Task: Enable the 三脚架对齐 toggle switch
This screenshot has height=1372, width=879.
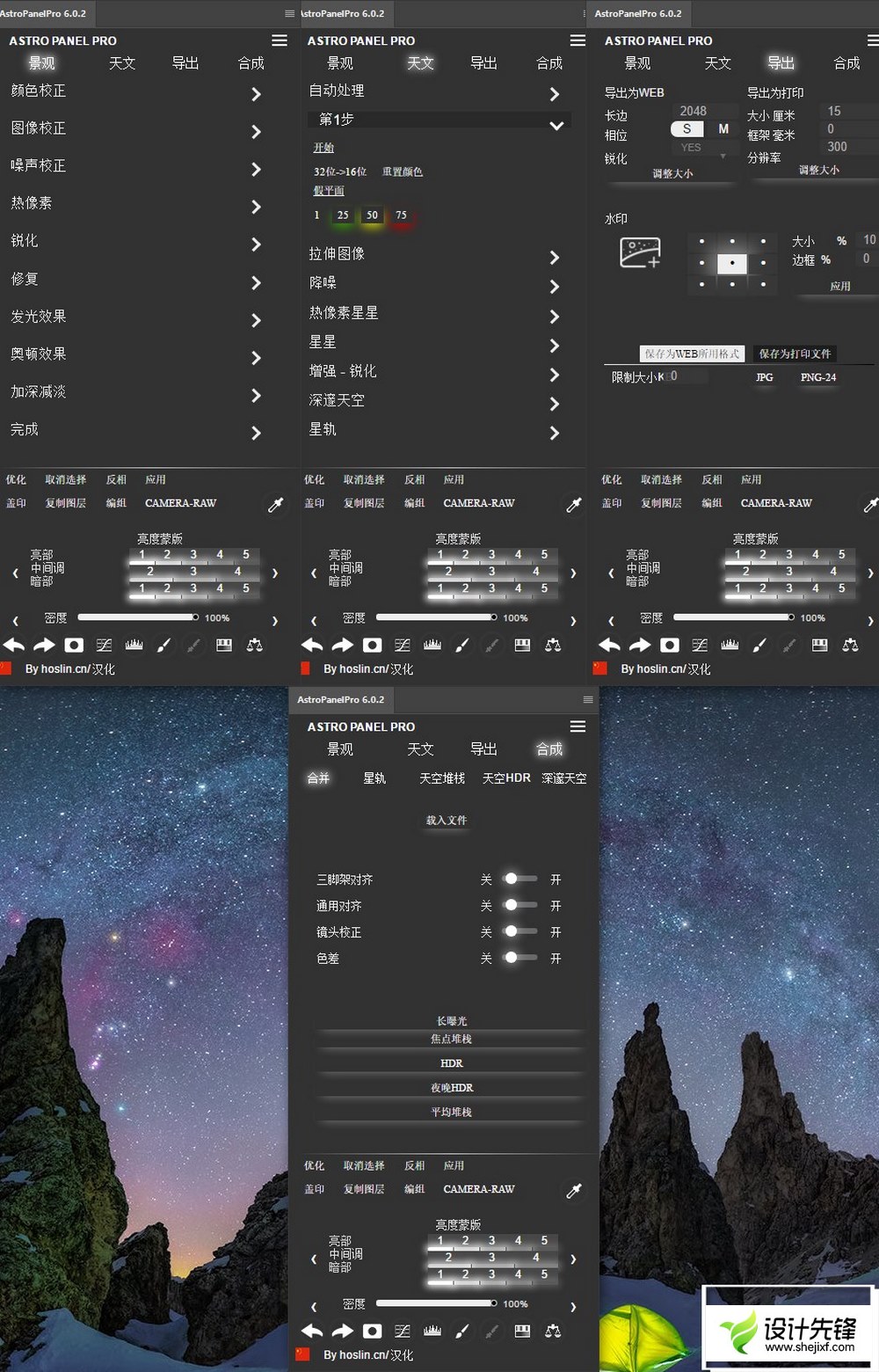Action: [519, 879]
